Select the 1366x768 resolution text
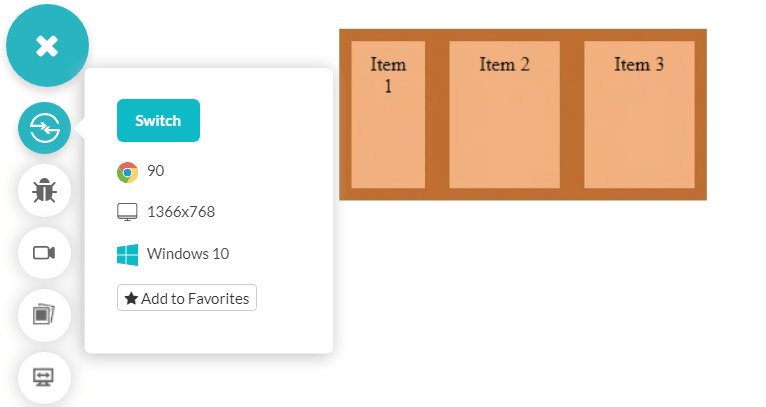 click(x=181, y=212)
